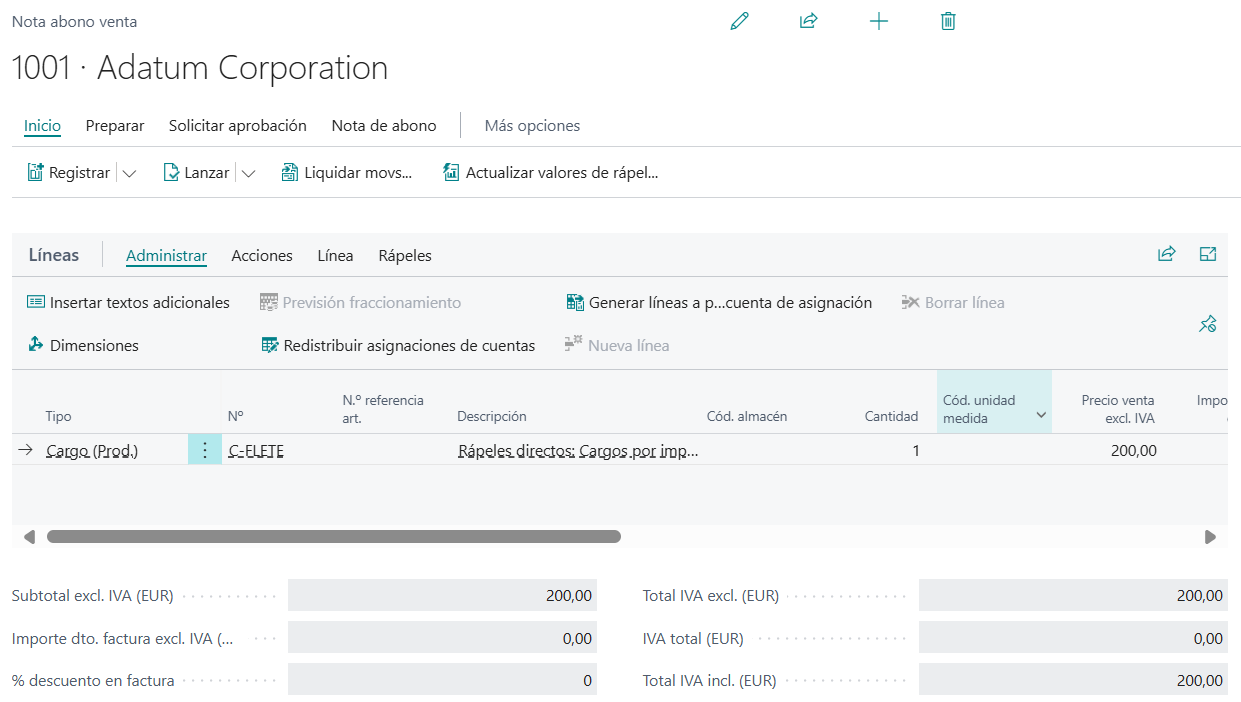Image resolution: width=1241 pixels, height=702 pixels.
Task: Open the Inicio tab
Action: tap(43, 126)
